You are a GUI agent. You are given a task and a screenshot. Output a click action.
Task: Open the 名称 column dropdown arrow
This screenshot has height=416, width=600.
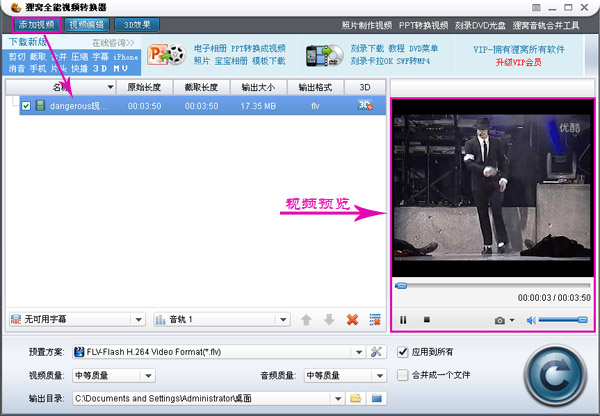click(110, 87)
